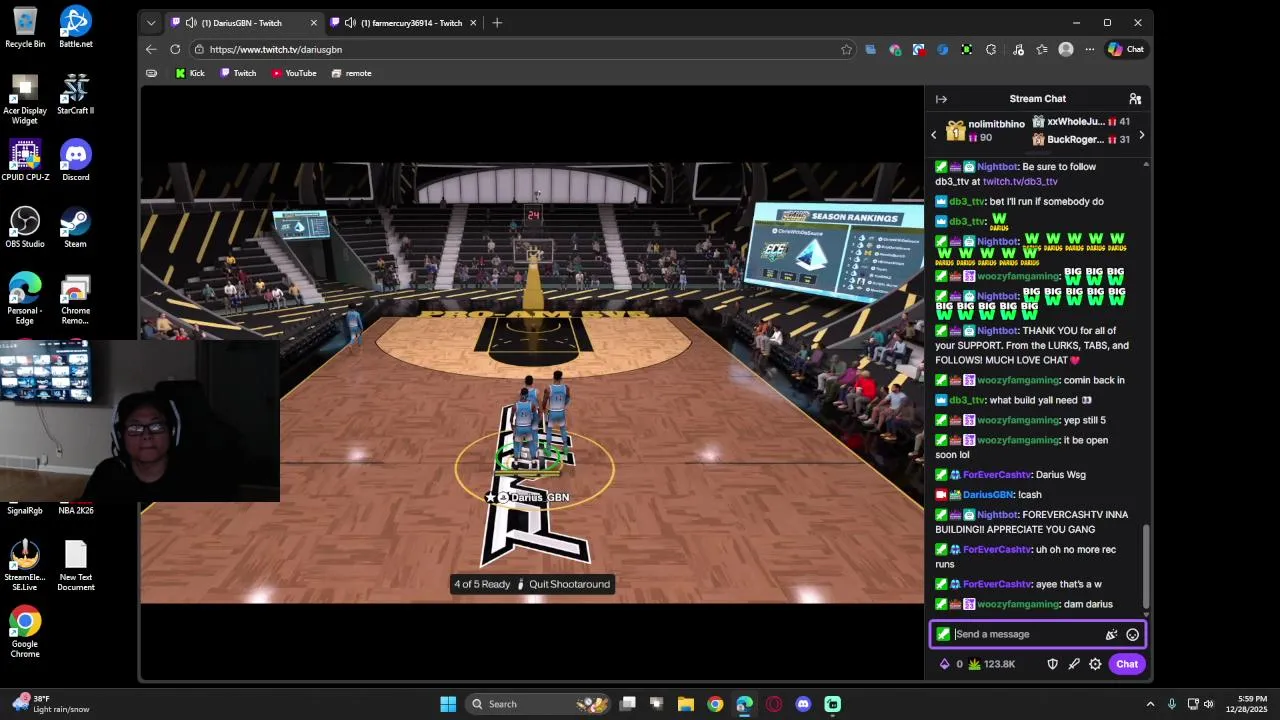Click the chat scrollbar thumb
The image size is (1280, 720).
point(1146,566)
